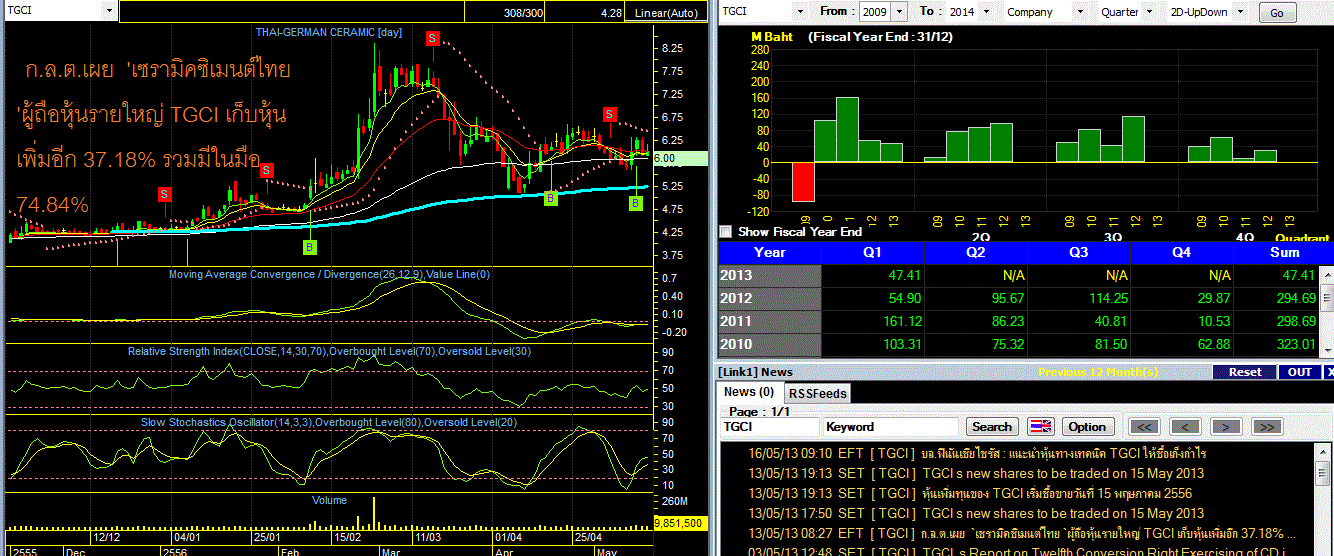The width and height of the screenshot is (1334, 556).
Task: Click the red S sell marker at chart peak
Action: tap(432, 37)
